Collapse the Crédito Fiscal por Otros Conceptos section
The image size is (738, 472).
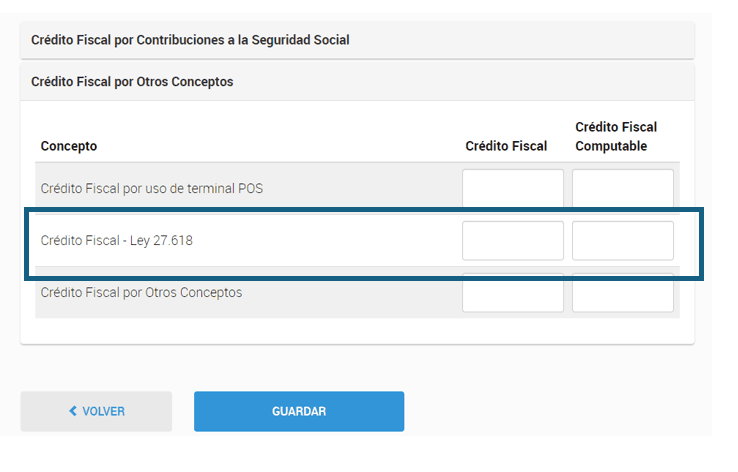point(132,82)
